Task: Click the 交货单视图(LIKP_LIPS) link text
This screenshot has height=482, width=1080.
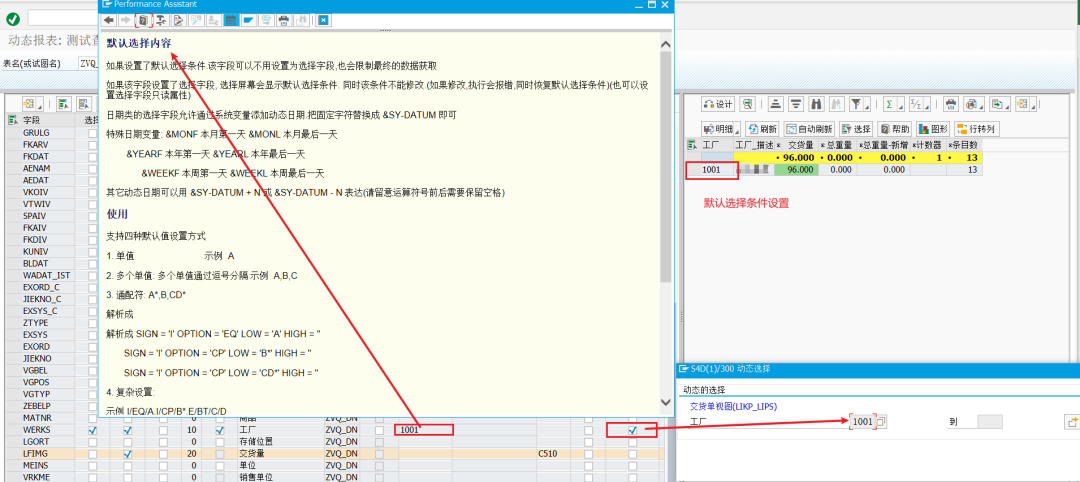Action: point(734,407)
